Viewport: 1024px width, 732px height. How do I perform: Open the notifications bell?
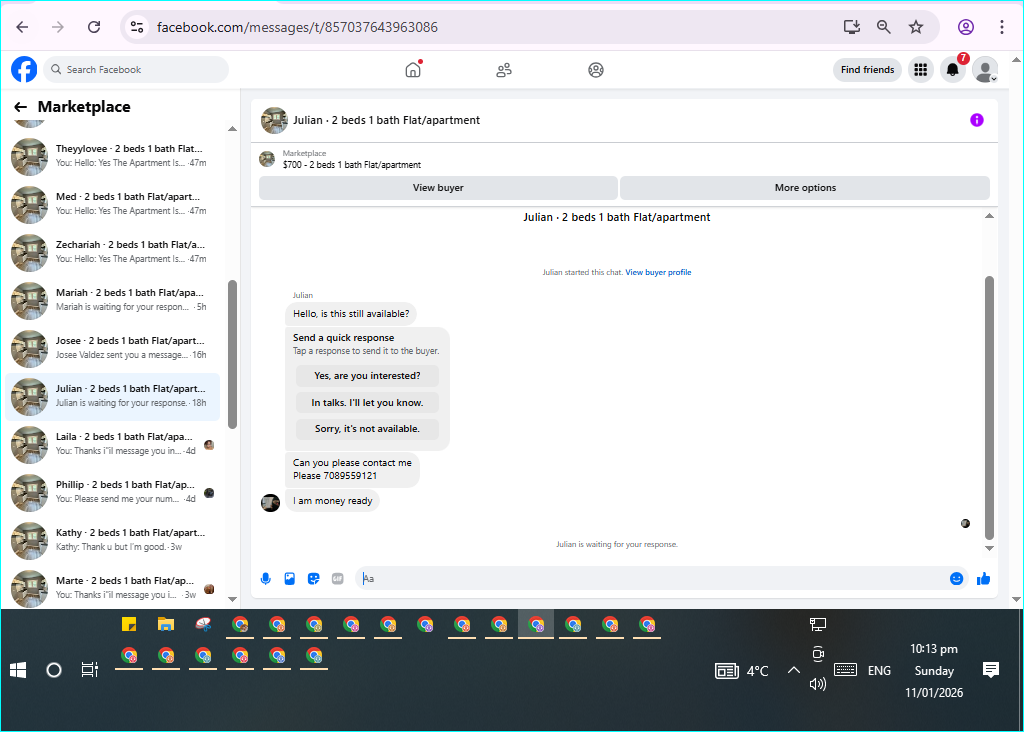[953, 69]
